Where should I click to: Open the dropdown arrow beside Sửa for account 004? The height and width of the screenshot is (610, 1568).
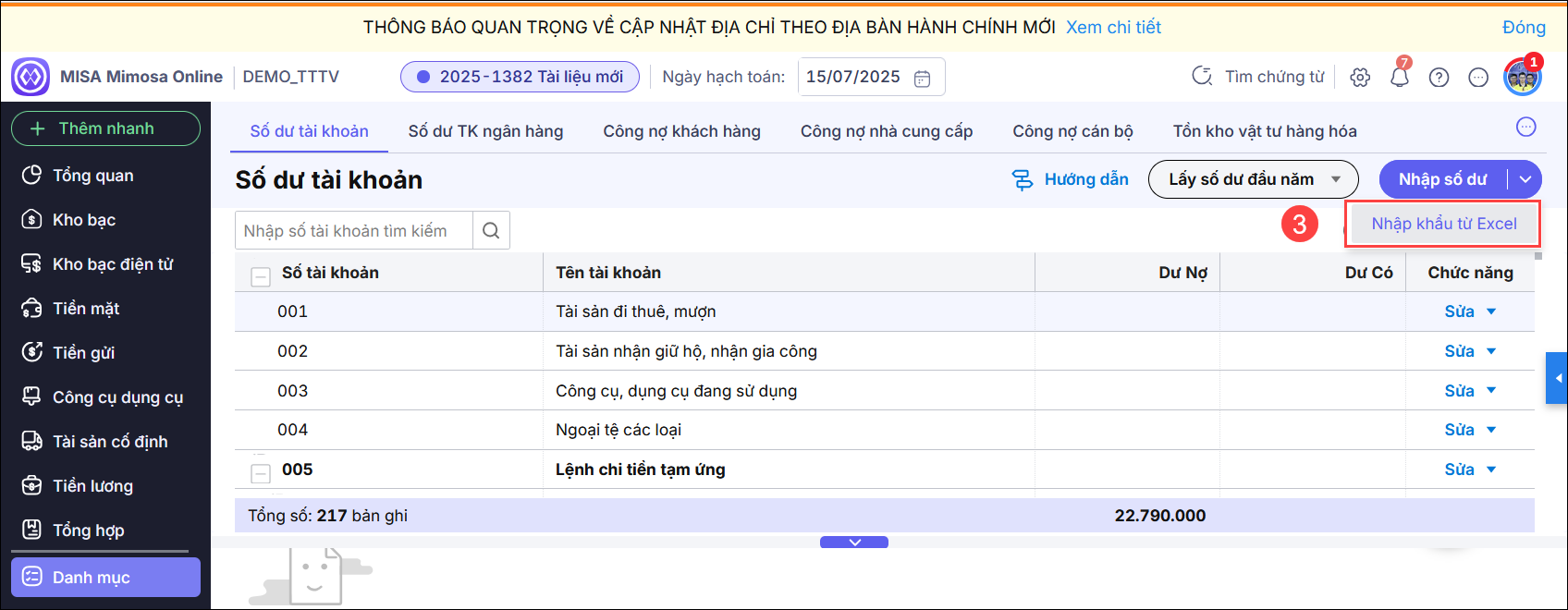[x=1491, y=430]
